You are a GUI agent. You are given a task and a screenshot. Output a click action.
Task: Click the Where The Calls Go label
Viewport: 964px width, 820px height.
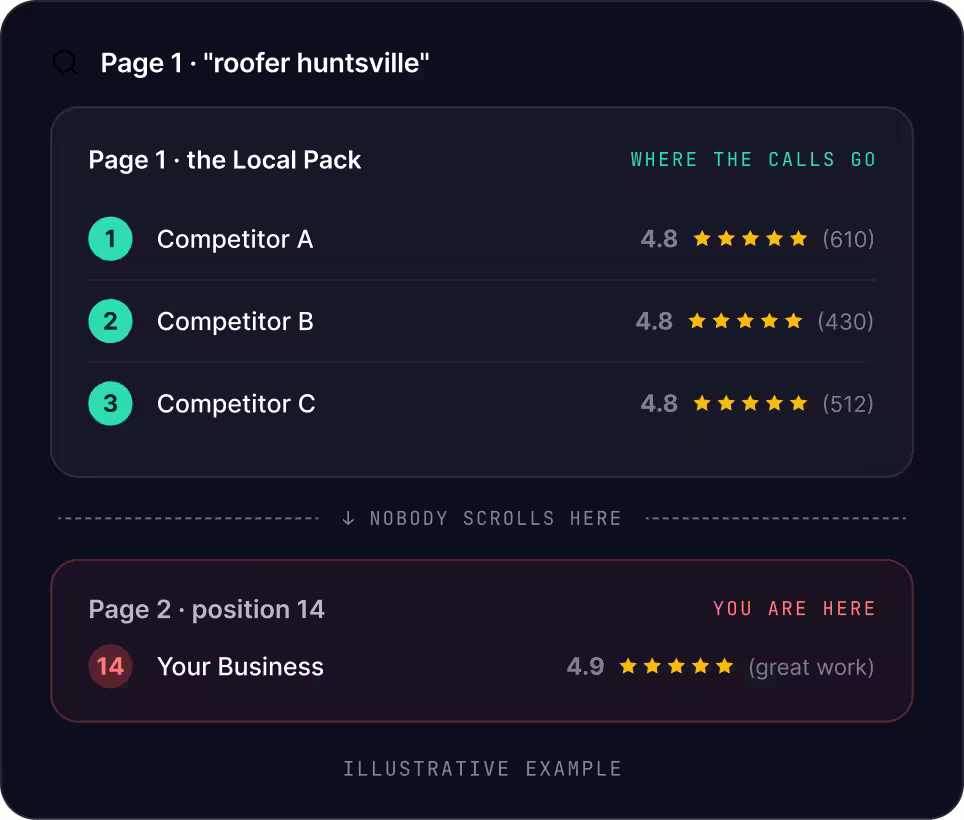point(753,160)
